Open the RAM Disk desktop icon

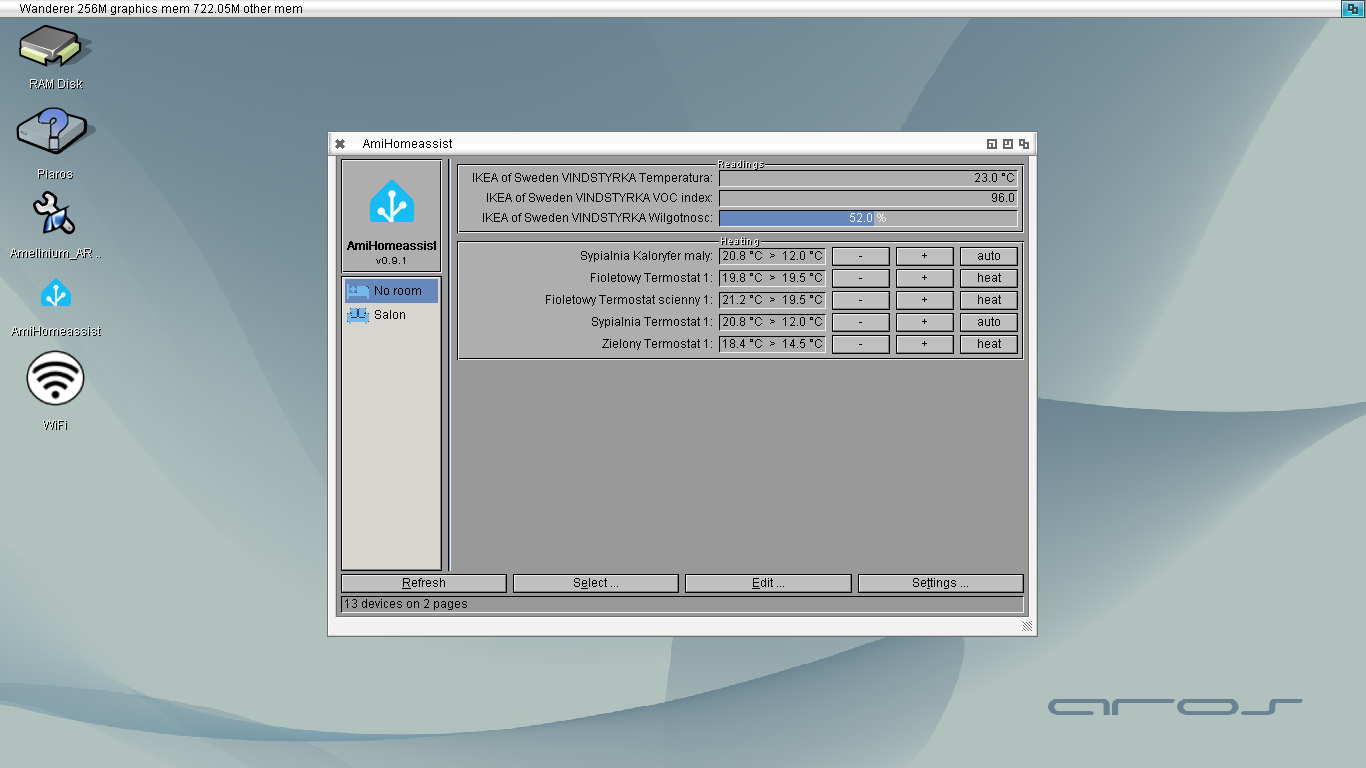[x=55, y=47]
